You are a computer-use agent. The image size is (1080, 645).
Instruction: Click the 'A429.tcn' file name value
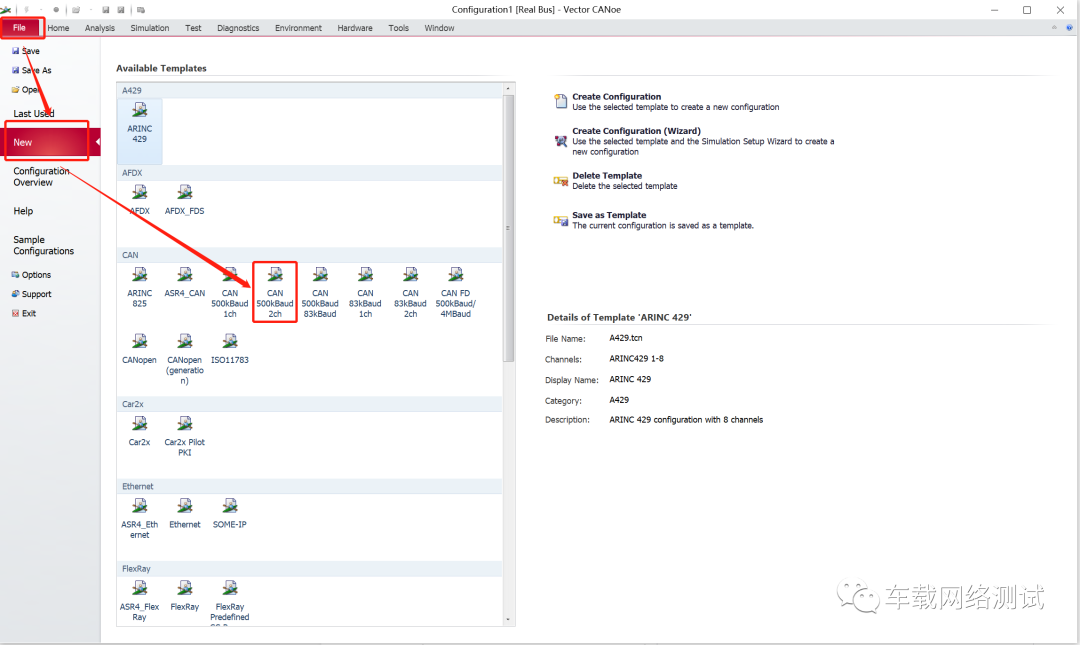(x=625, y=338)
